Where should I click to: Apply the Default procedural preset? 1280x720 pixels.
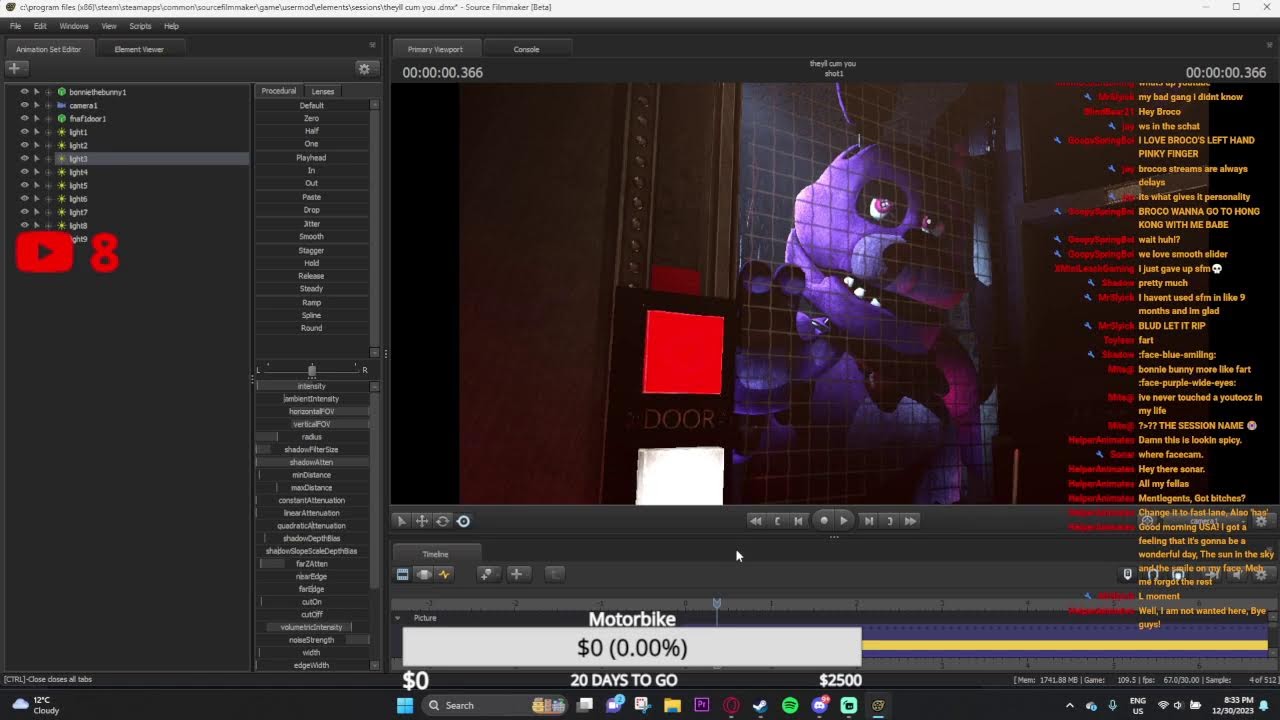click(x=311, y=105)
